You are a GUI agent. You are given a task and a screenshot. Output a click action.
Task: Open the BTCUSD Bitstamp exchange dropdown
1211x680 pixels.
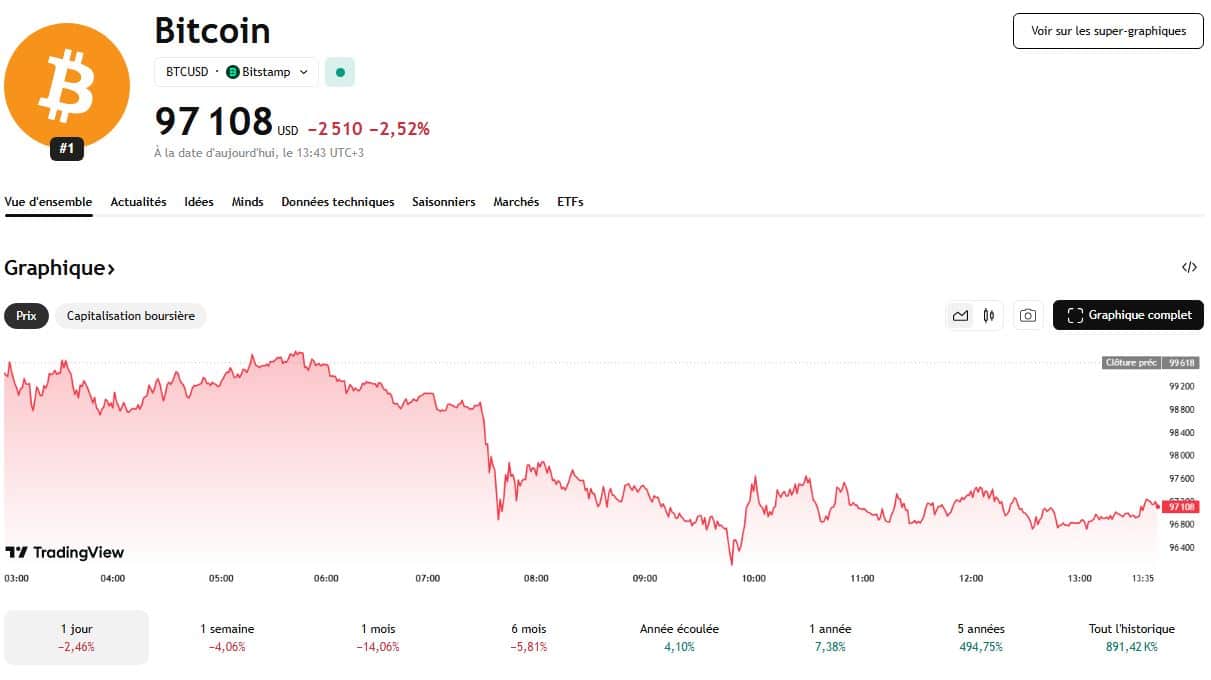click(x=236, y=72)
